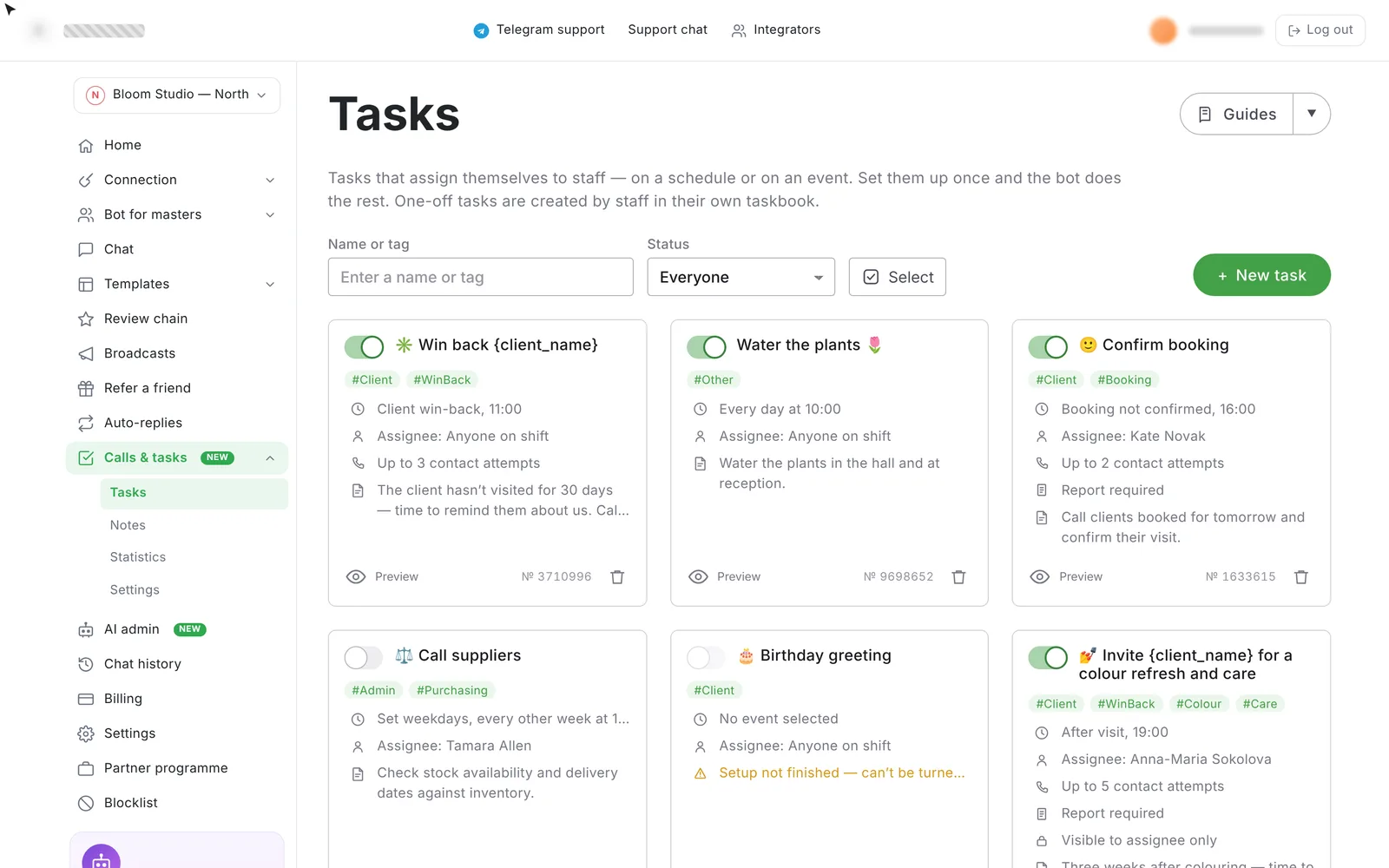Open Bloom Studio — North location dropdown
Viewport: 1389px width, 868px height.
[x=177, y=95]
